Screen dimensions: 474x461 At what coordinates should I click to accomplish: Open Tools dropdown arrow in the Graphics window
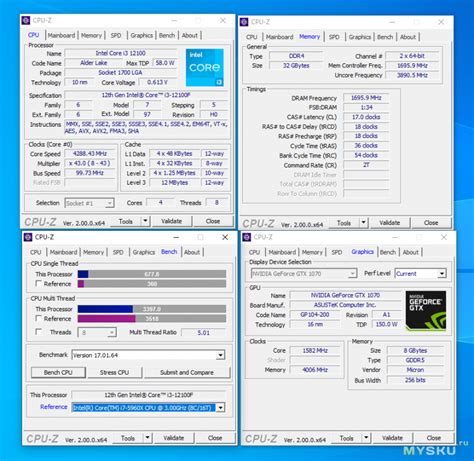[366, 438]
